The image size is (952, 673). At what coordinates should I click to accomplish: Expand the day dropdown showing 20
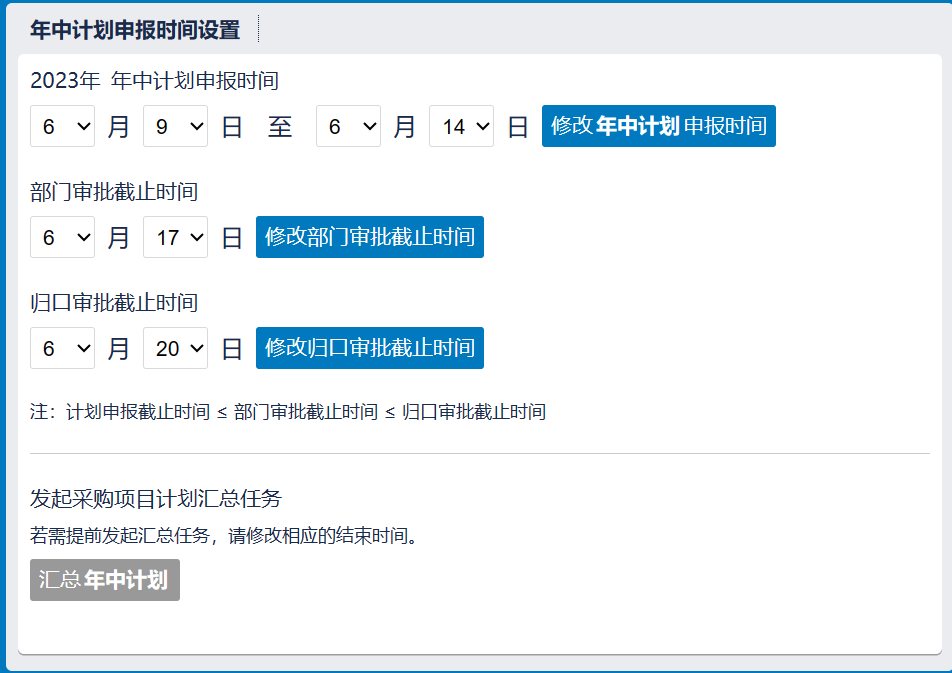pyautogui.click(x=175, y=348)
